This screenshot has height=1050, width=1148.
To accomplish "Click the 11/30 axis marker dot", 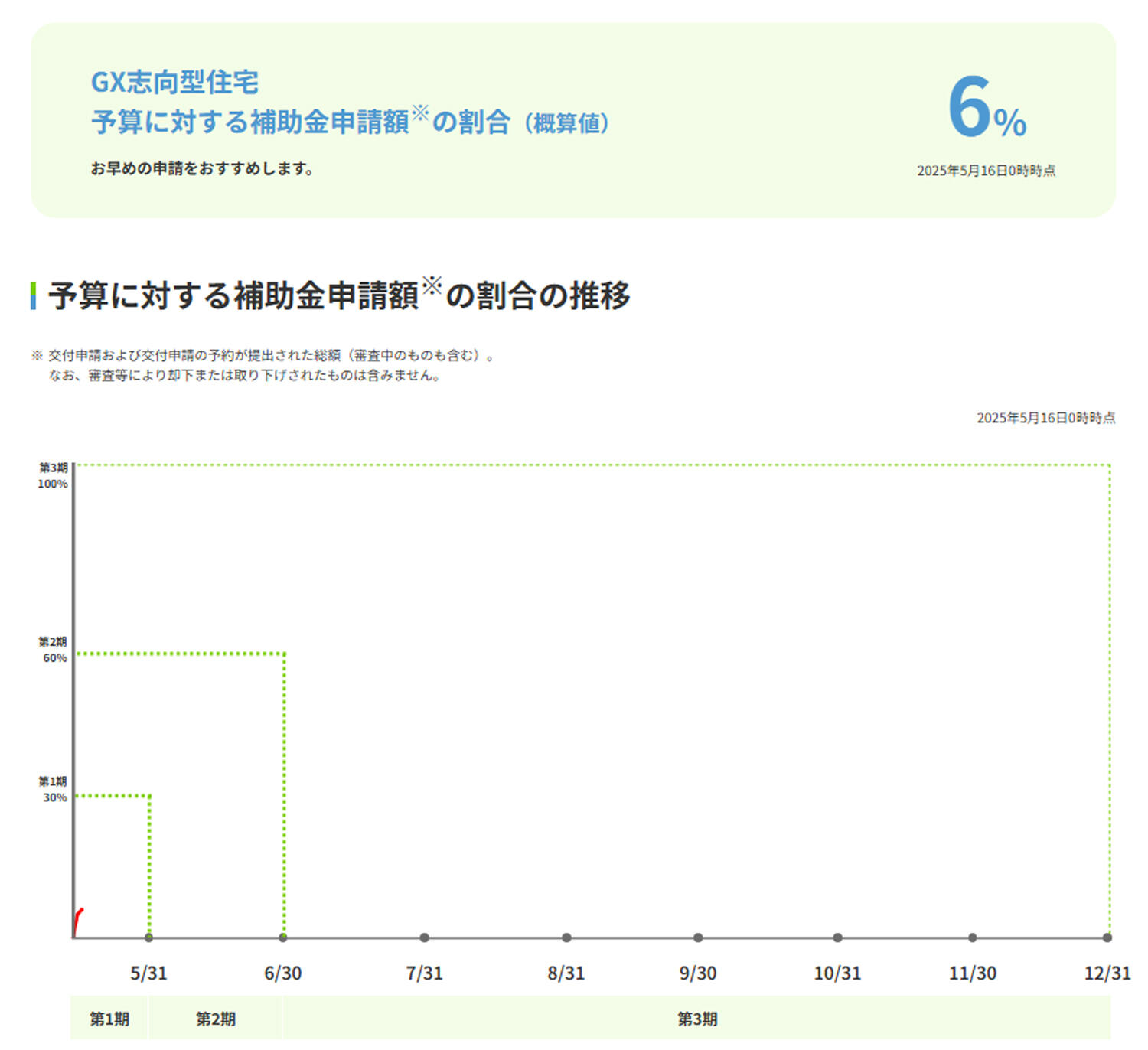I will coord(973,937).
